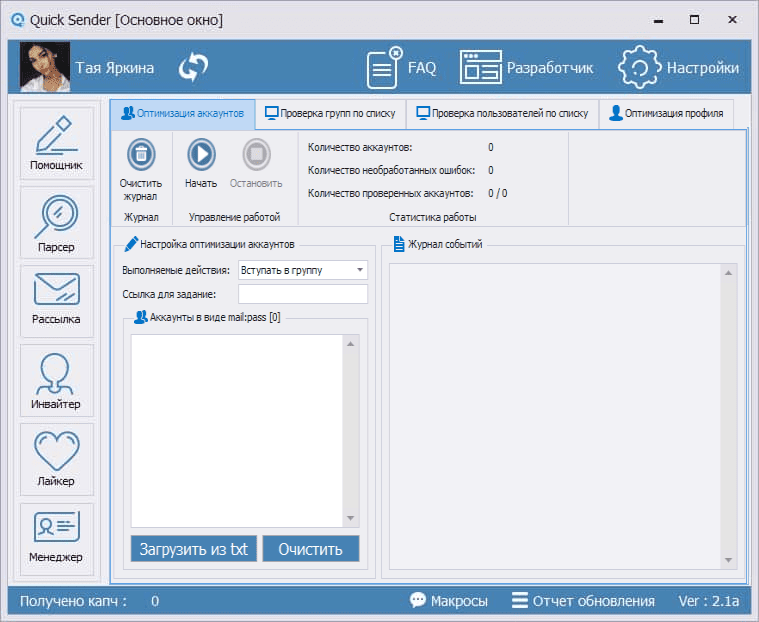Viewport: 759px width, 622px height.
Task: Click inside the Журнал событий log area
Action: coord(555,417)
